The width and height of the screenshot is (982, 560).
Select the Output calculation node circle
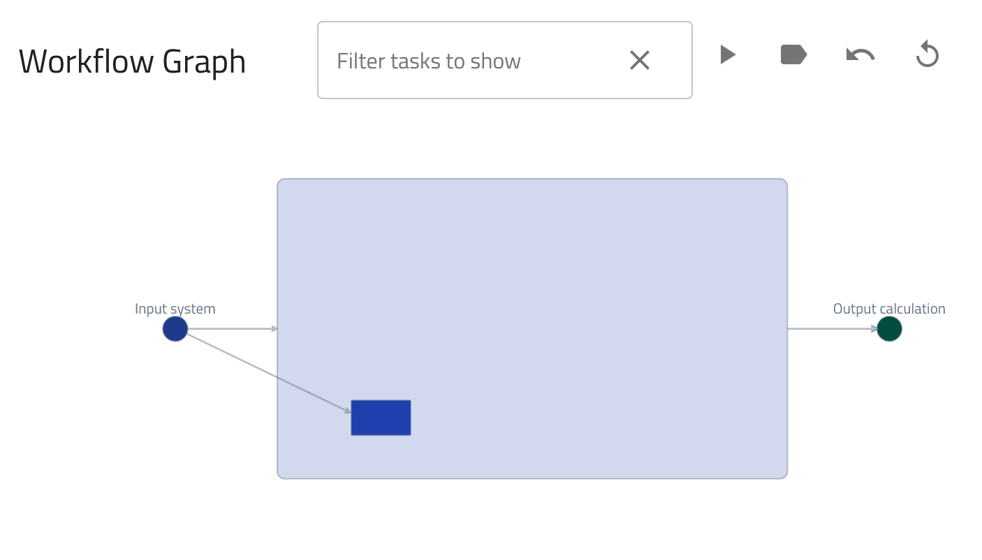pos(889,329)
